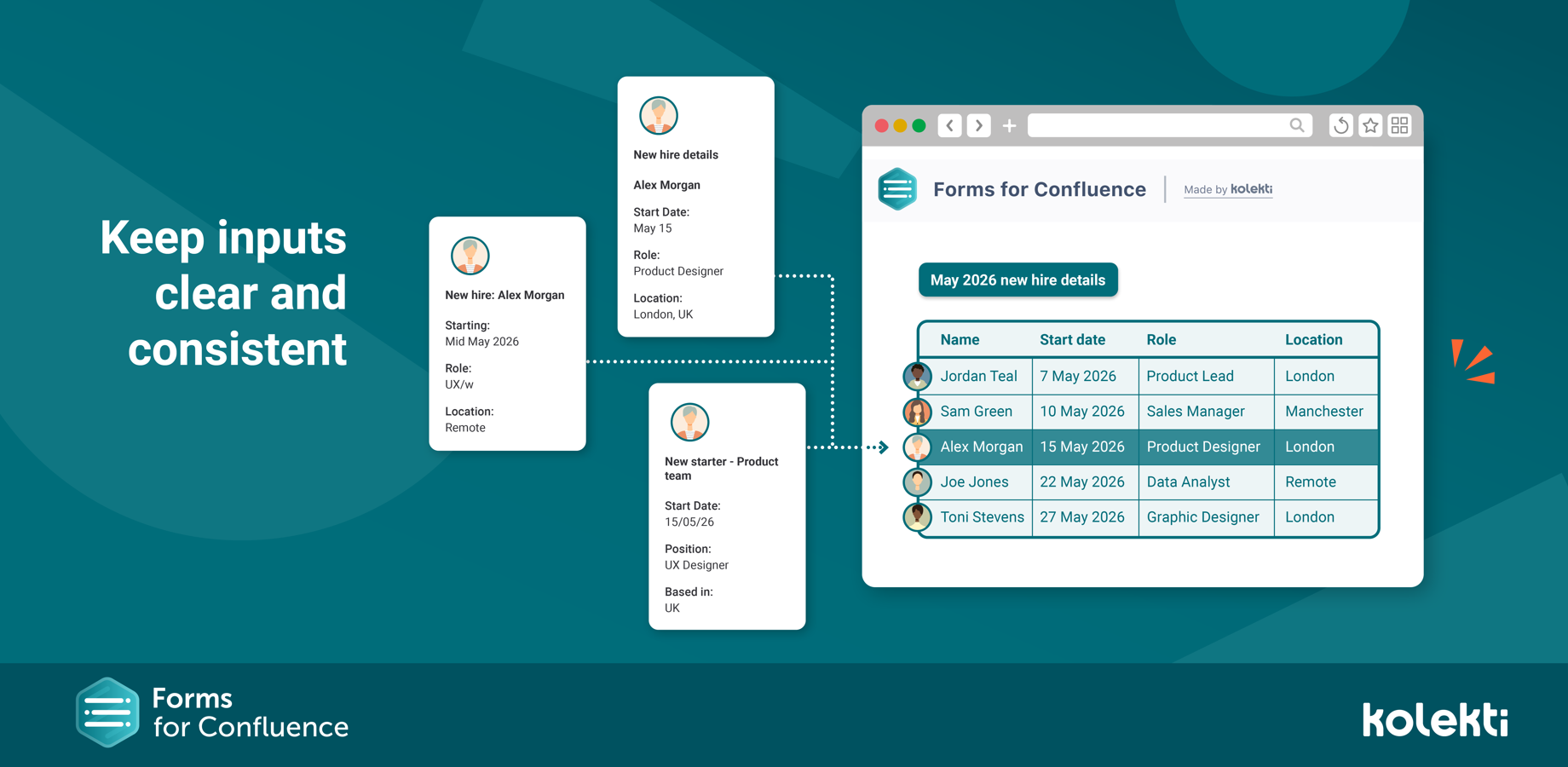Click the Remote location cell in Joe Jones row
The image size is (1568, 767).
(1310, 482)
